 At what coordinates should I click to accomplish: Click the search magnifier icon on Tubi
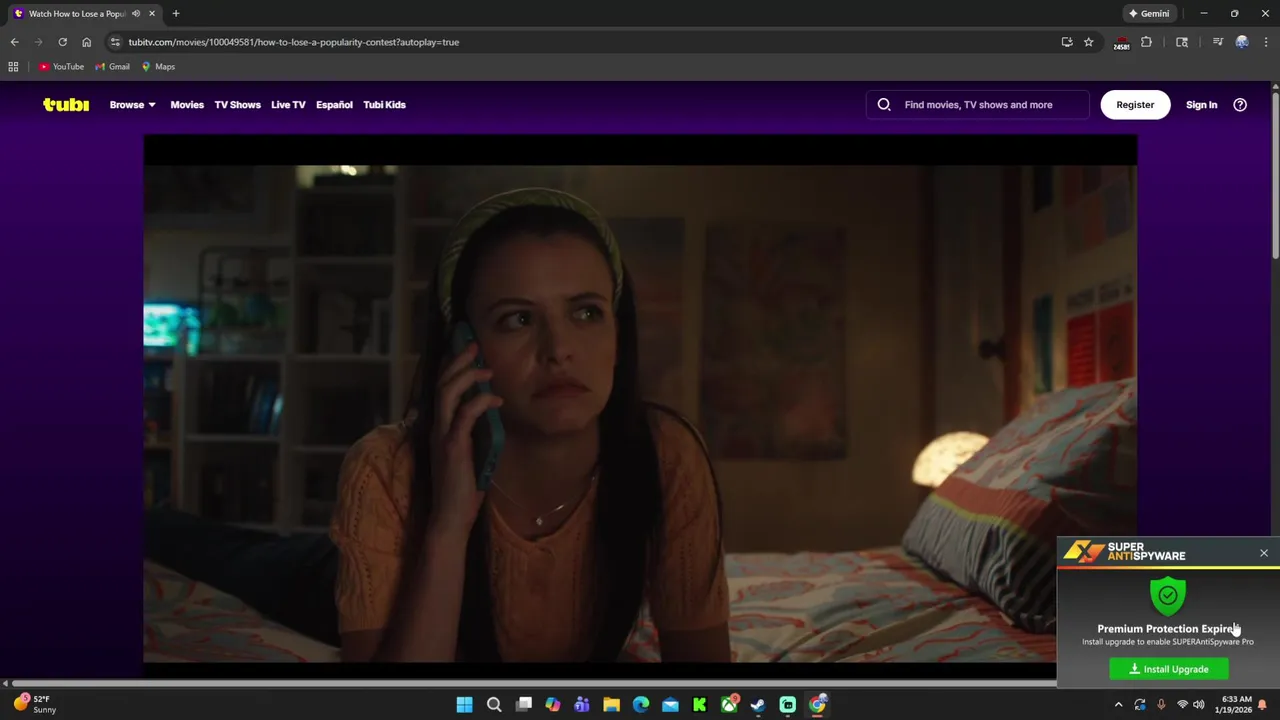[884, 105]
